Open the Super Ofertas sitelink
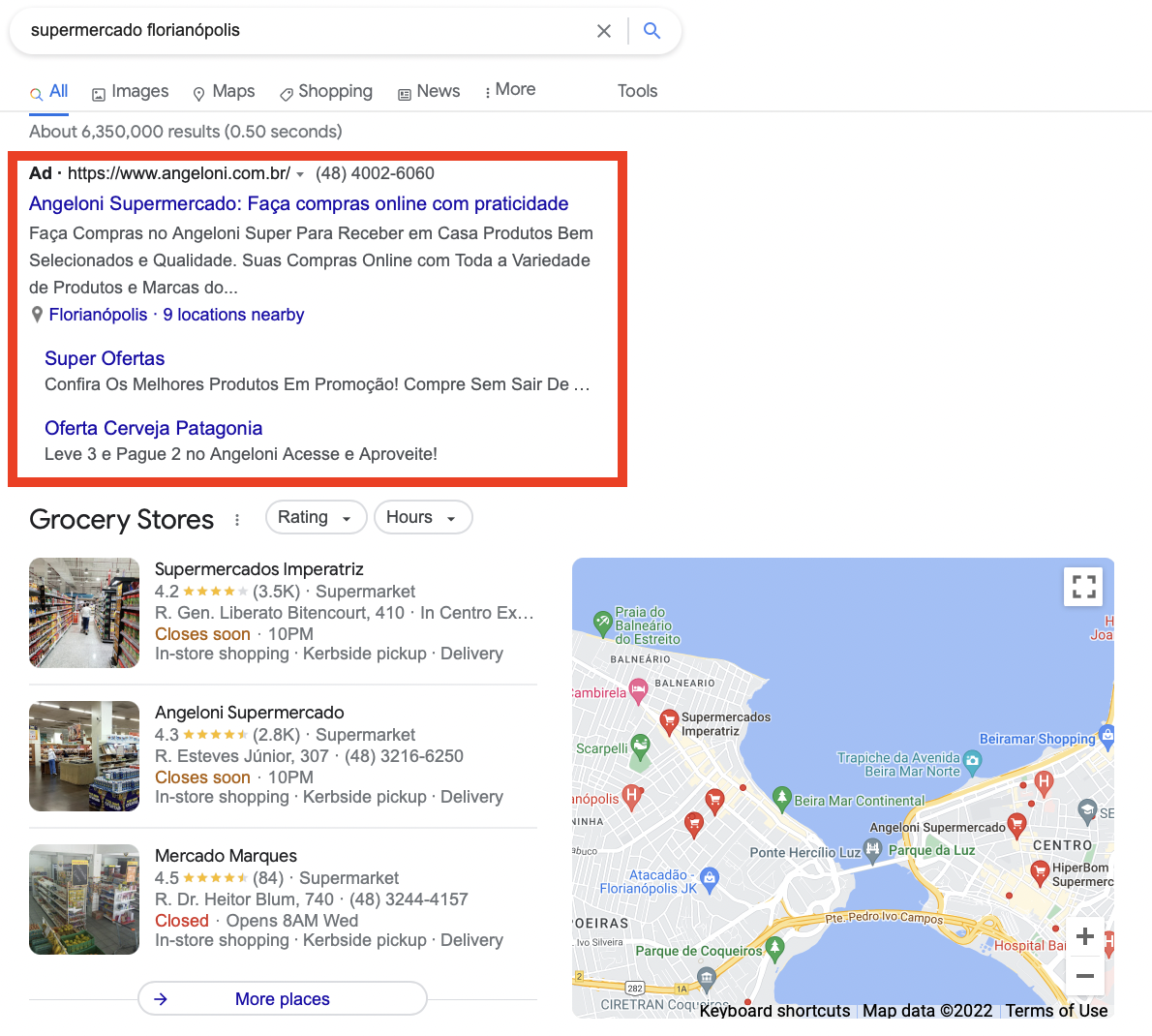 click(x=105, y=358)
